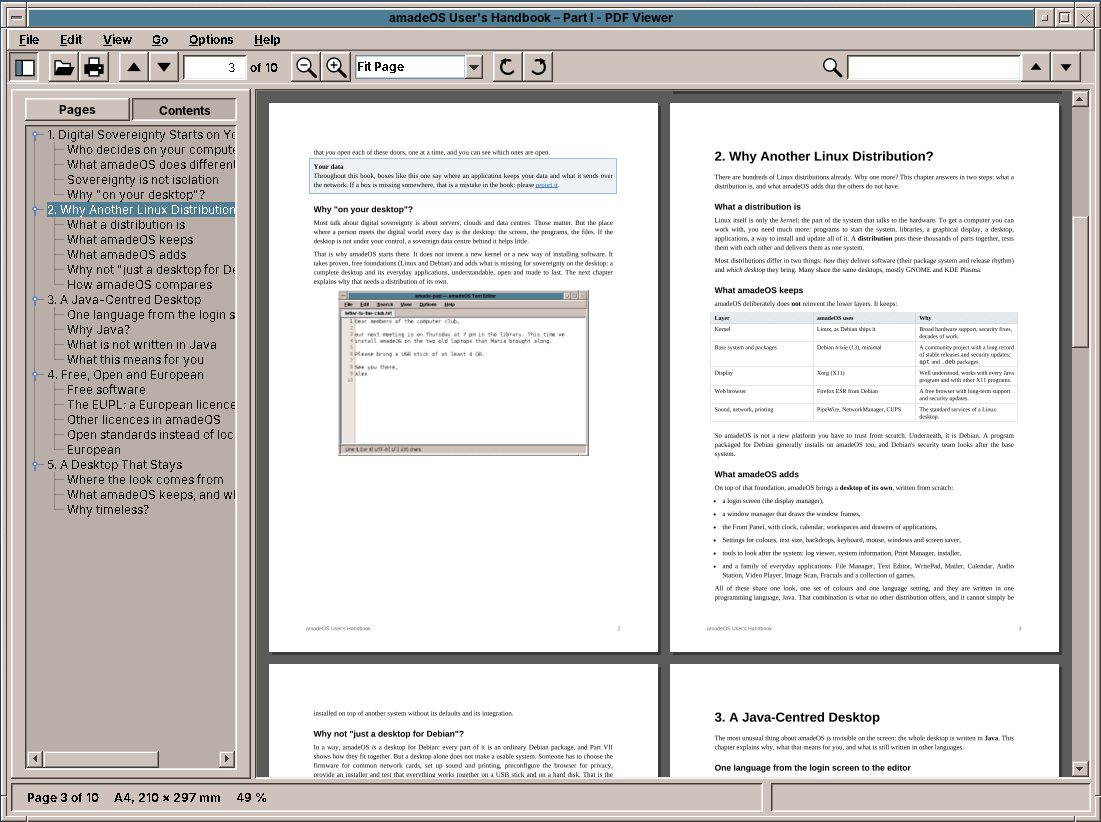Collapse chapter 3 A Java-Centred Desktop node
Image resolution: width=1101 pixels, height=822 pixels.
35,300
